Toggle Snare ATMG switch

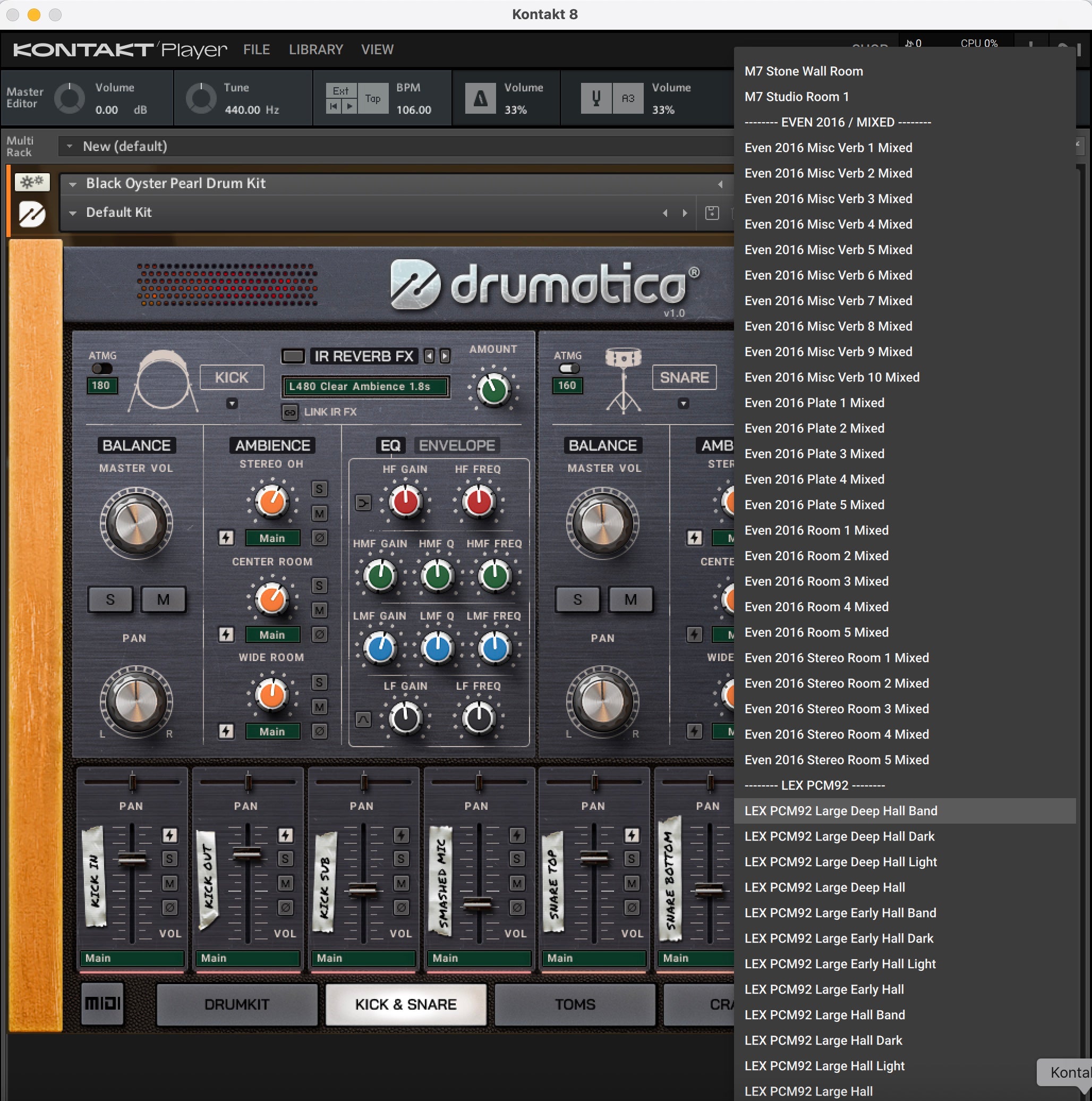pos(569,369)
